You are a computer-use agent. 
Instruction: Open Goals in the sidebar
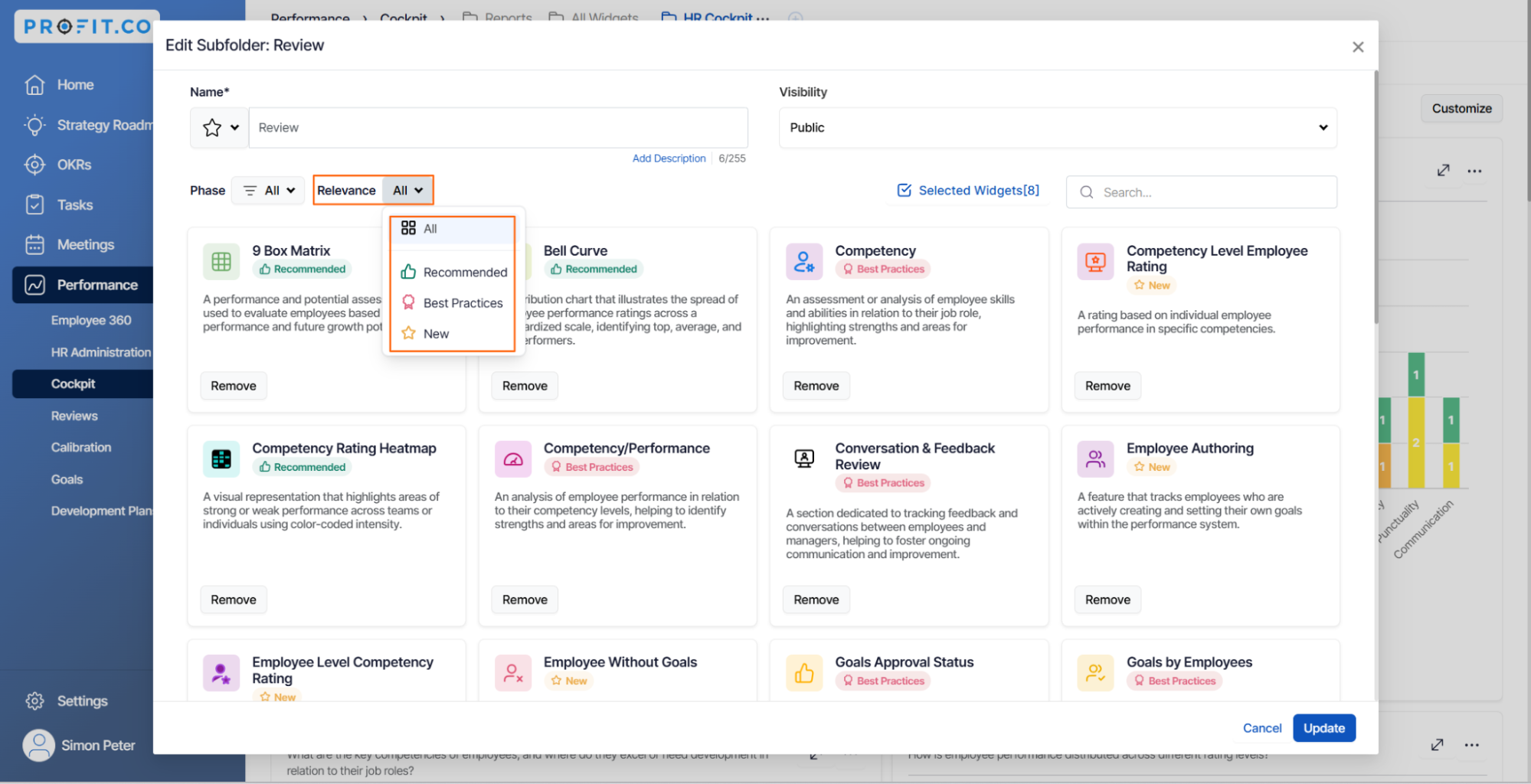click(67, 479)
